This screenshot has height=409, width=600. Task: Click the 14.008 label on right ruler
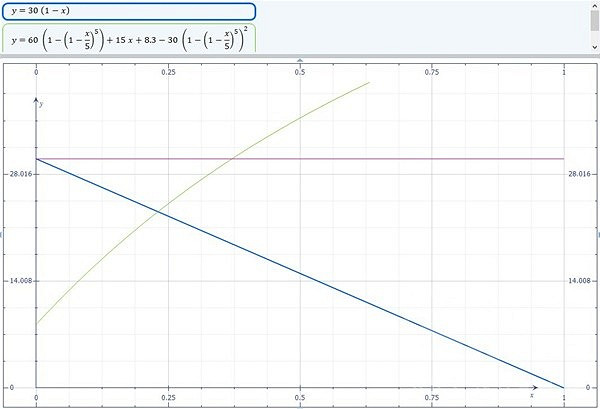click(x=581, y=280)
